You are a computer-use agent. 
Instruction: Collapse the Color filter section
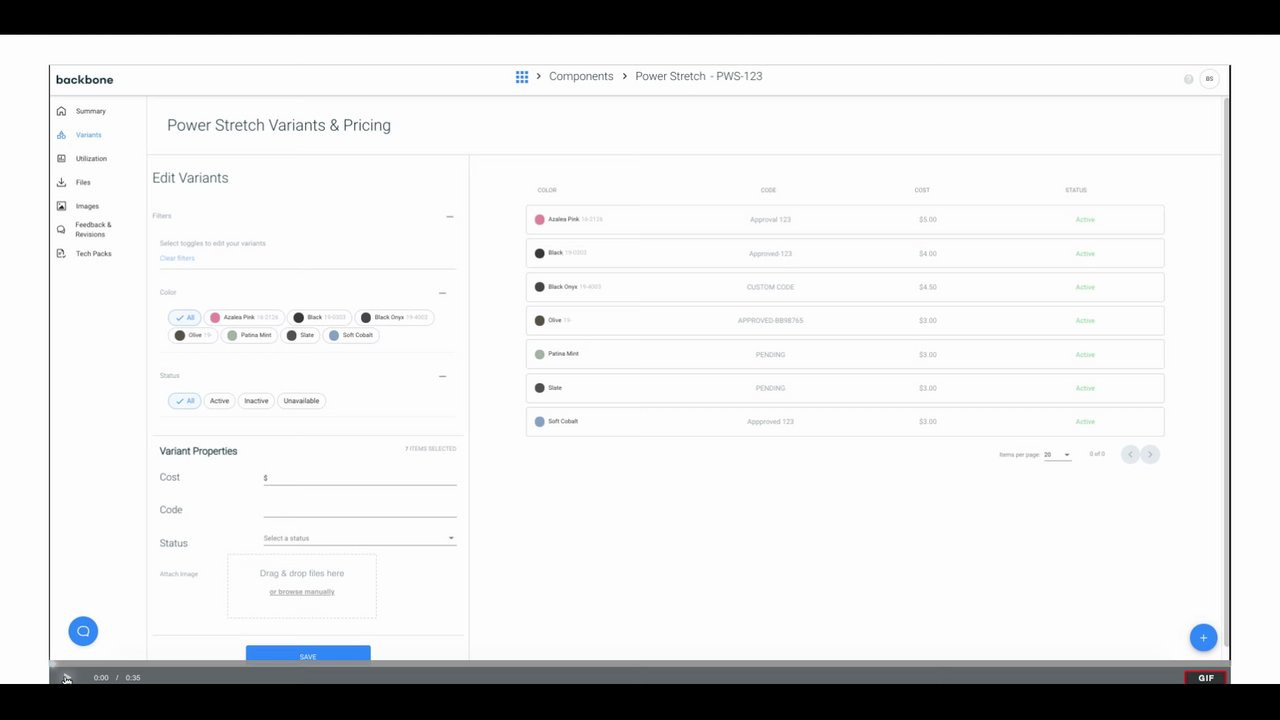coord(442,293)
